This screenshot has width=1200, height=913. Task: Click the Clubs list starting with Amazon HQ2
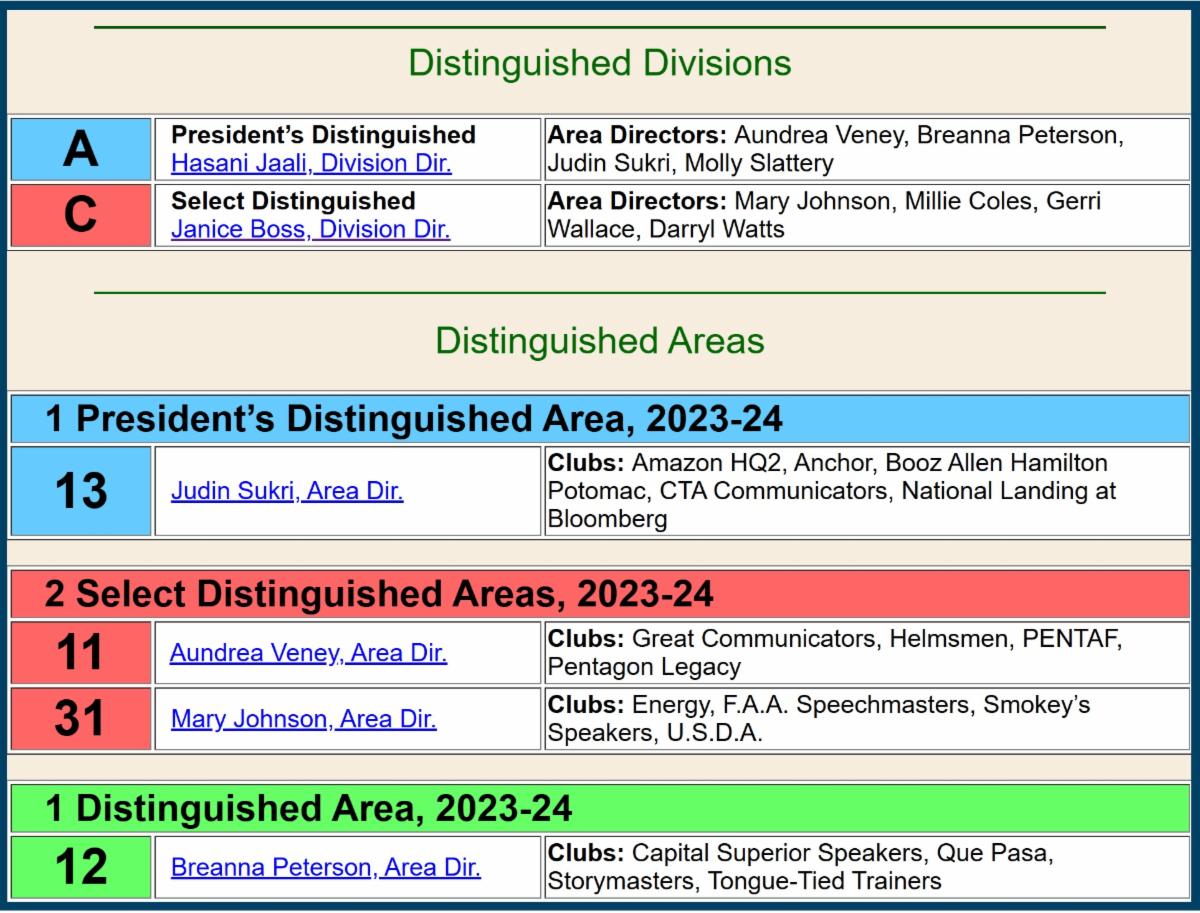pyautogui.click(x=866, y=491)
